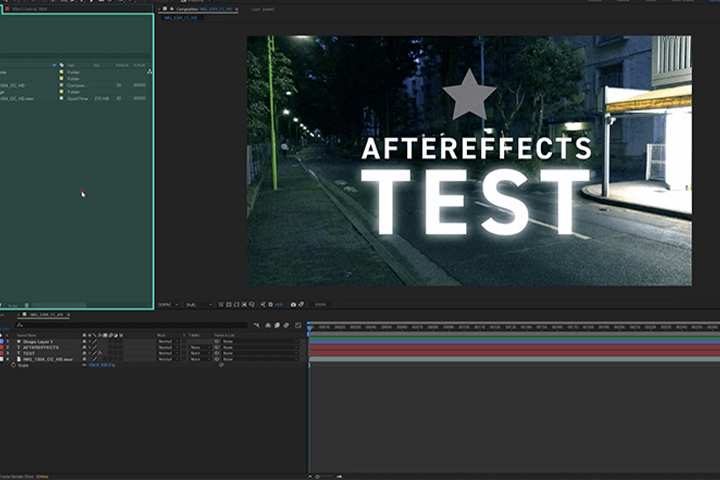Open blending Mode dropdown for Shape Layer 1
This screenshot has height=480, width=720.
coord(168,342)
